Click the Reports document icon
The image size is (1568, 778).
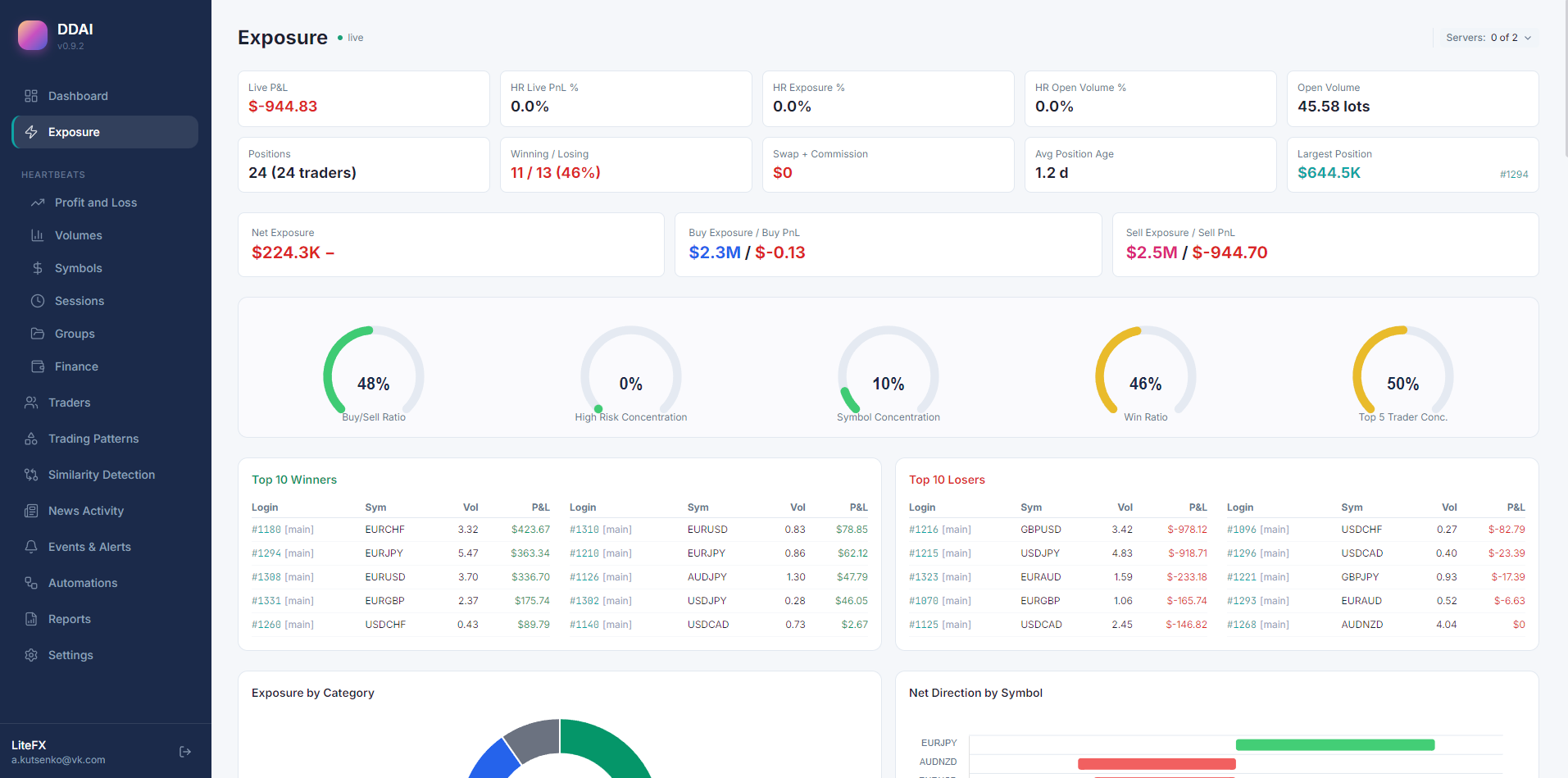(31, 619)
